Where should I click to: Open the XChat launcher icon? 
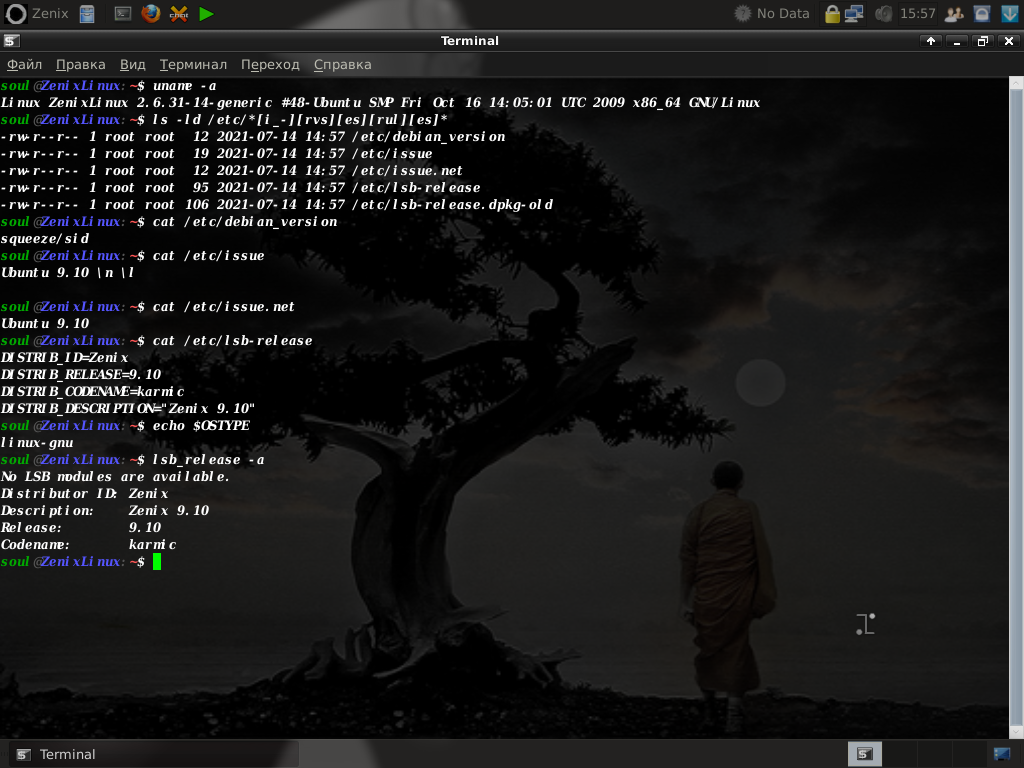click(179, 14)
